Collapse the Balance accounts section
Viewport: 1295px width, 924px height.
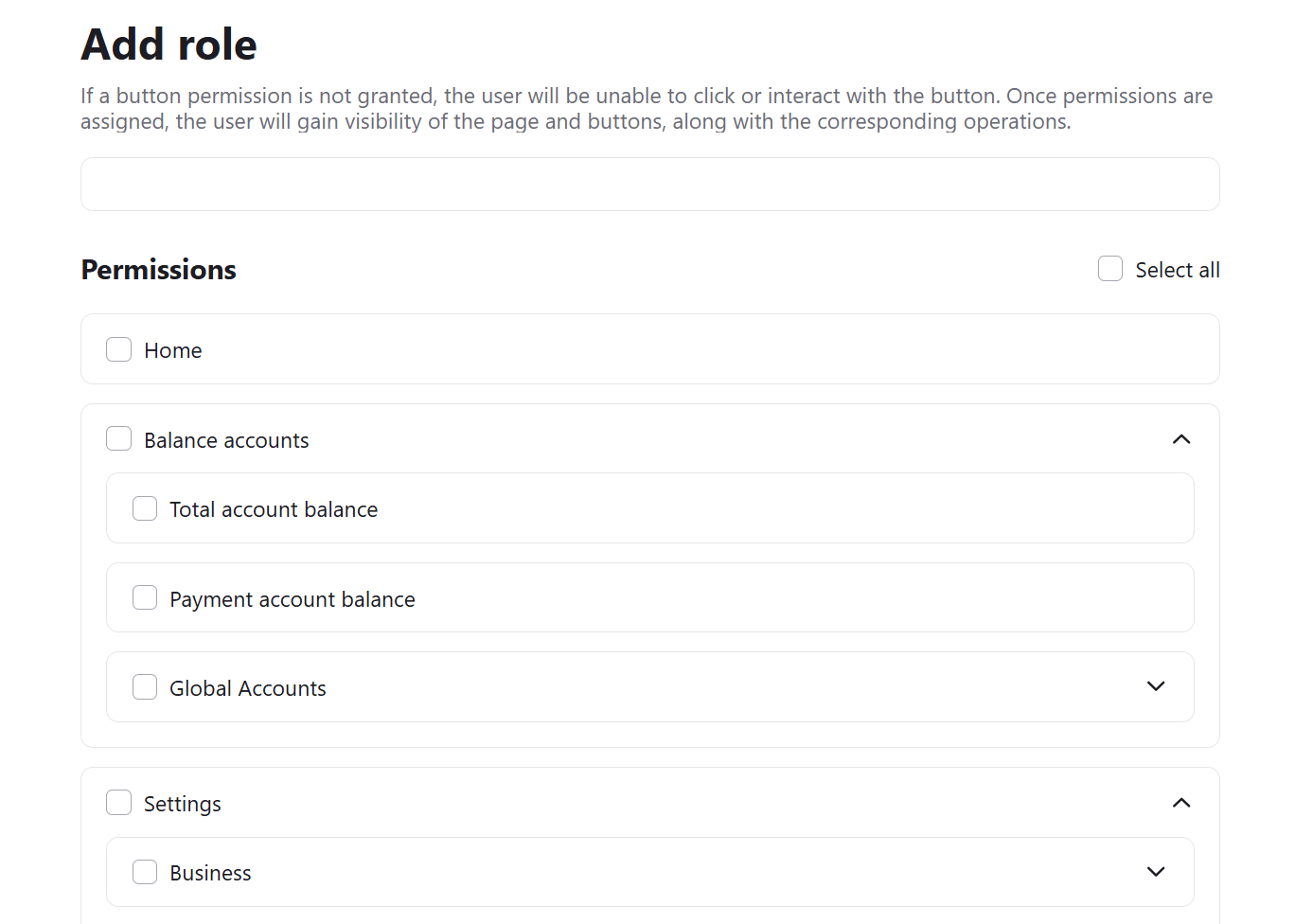pos(1180,439)
